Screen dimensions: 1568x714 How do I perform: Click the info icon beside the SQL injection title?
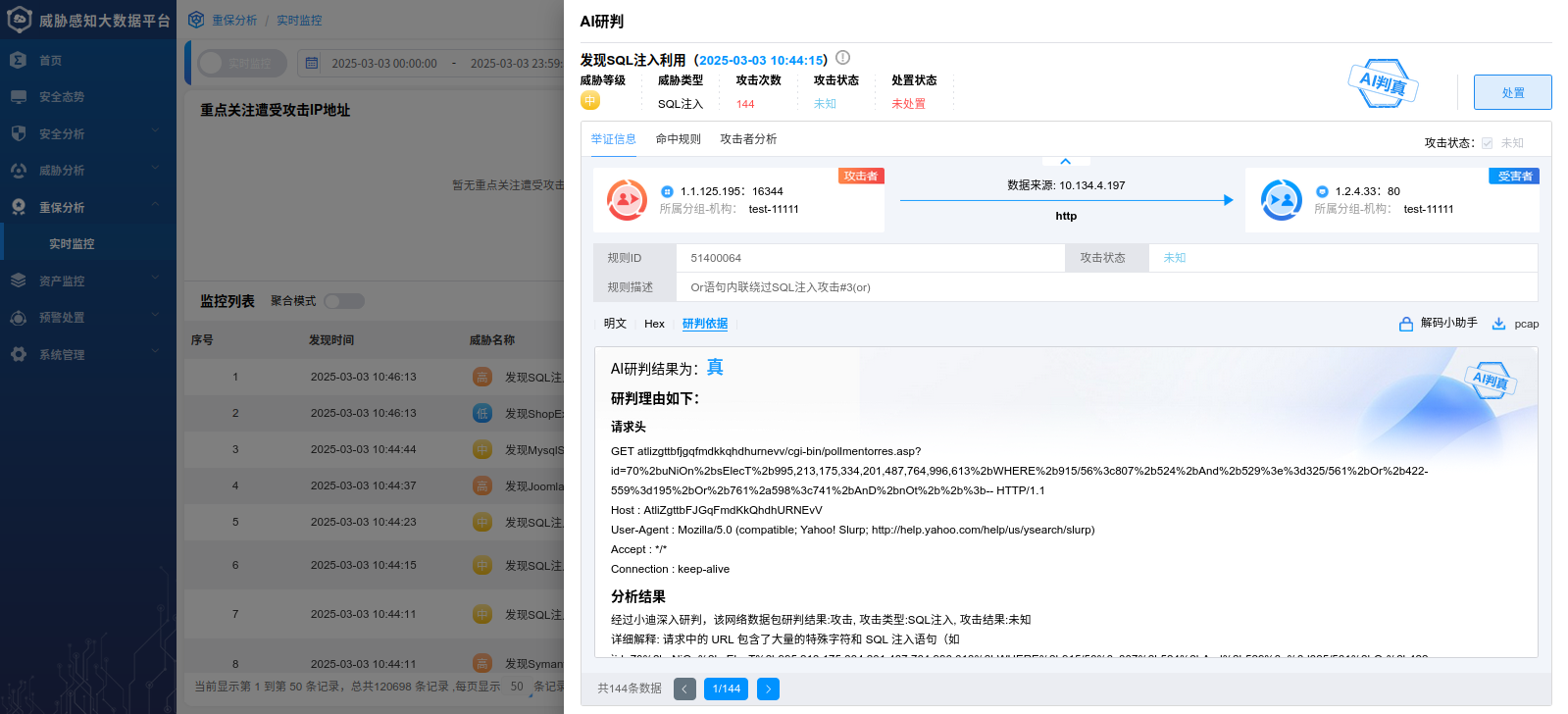(x=842, y=58)
